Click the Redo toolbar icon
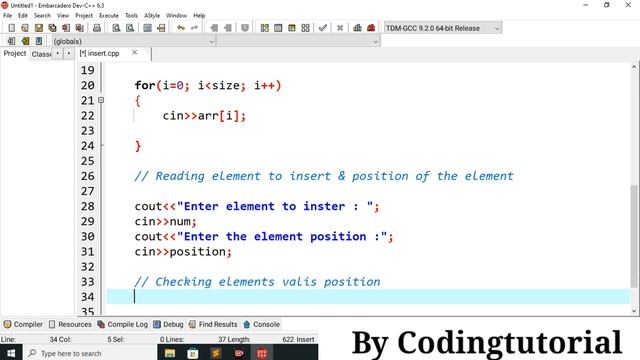Image resolution: width=640 pixels, height=360 pixels. point(194,28)
